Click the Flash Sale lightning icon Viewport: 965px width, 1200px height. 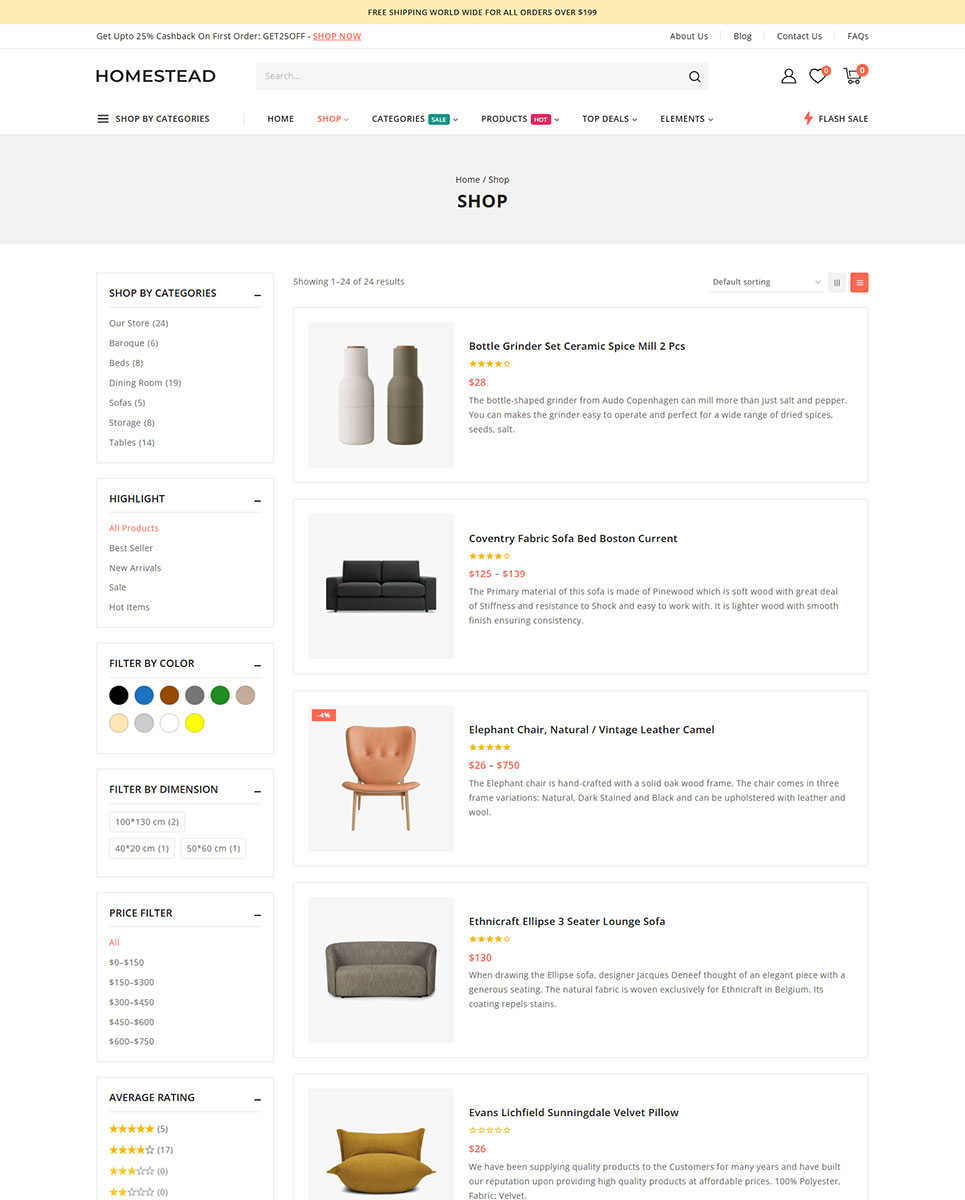[808, 118]
